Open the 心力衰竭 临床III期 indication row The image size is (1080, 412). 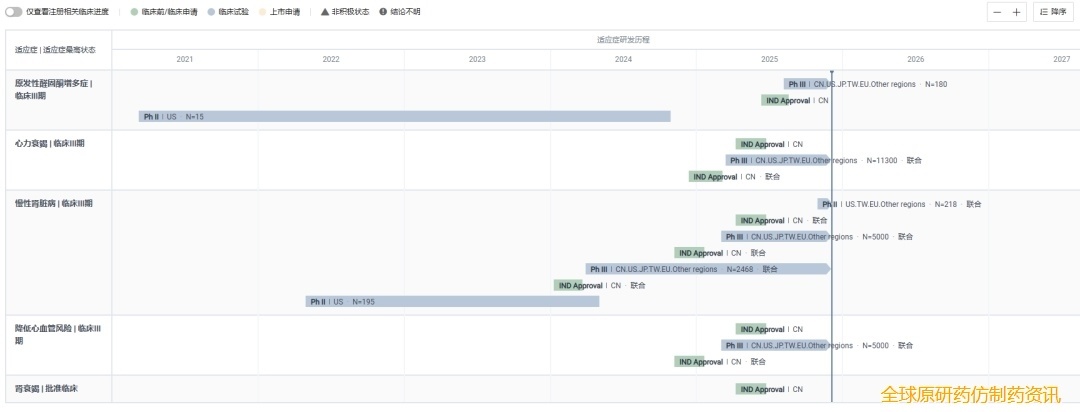[x=50, y=144]
